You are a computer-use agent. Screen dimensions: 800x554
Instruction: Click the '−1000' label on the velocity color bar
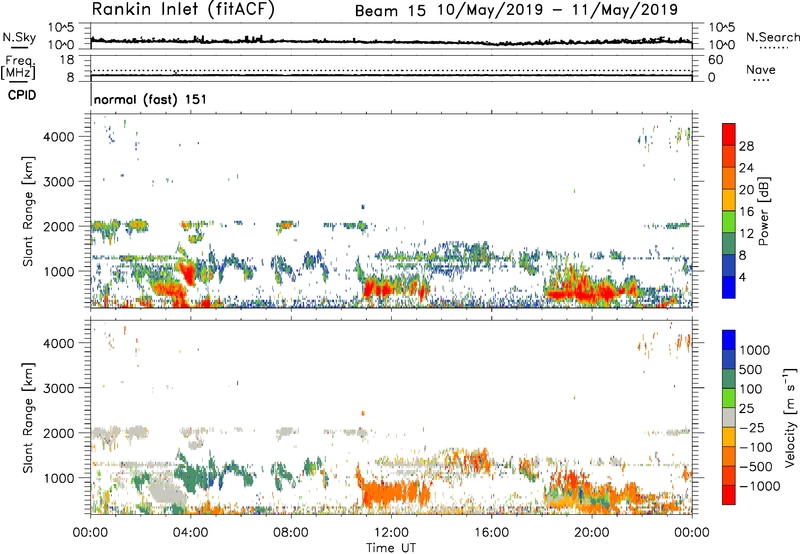760,486
